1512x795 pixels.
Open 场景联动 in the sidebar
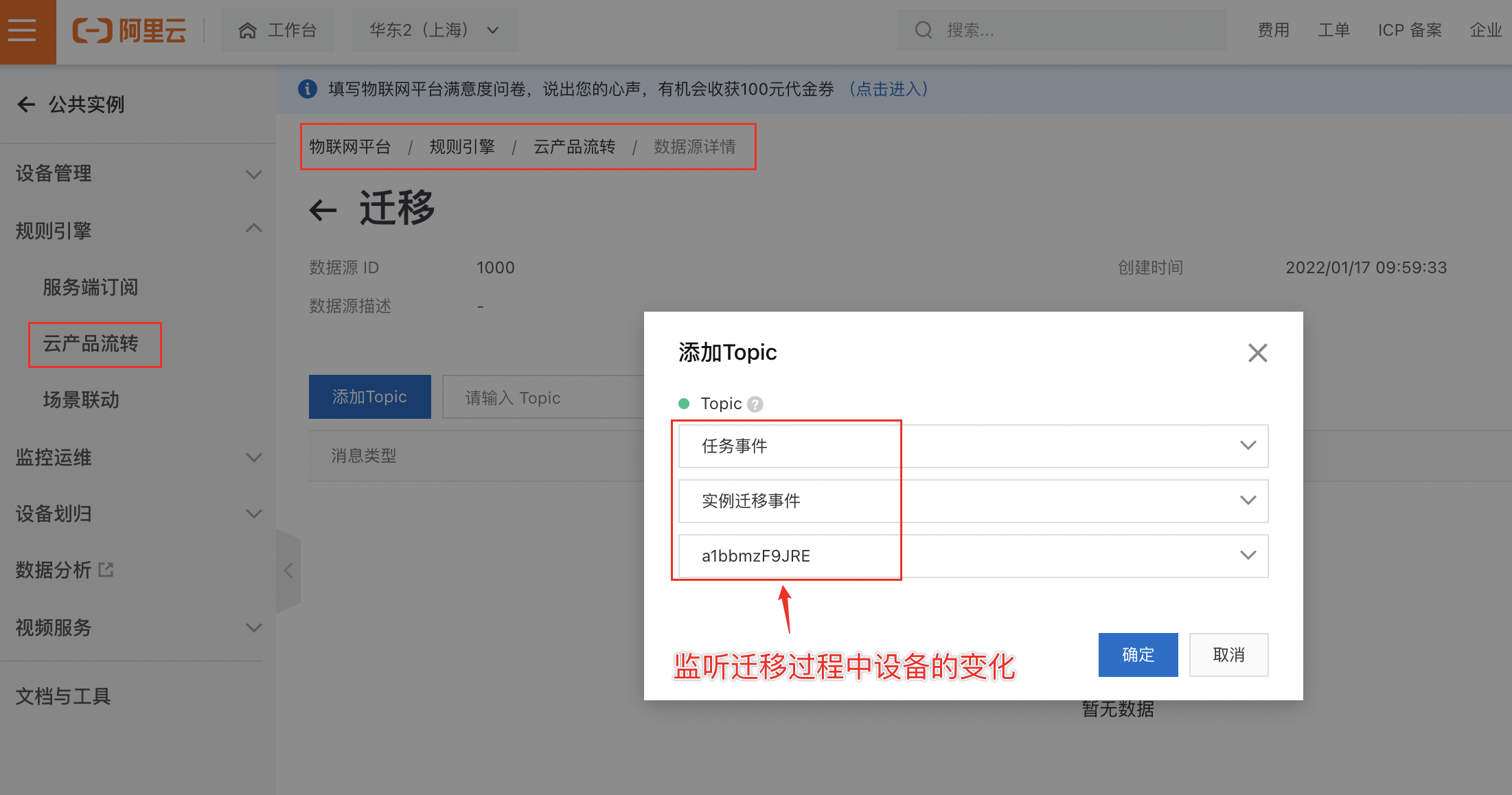(x=81, y=400)
